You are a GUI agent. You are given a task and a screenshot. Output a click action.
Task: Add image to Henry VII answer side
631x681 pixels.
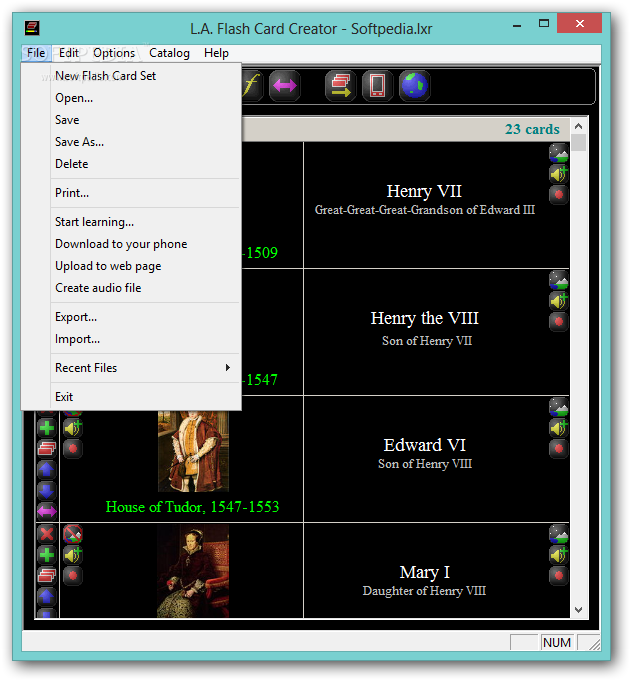tap(558, 153)
